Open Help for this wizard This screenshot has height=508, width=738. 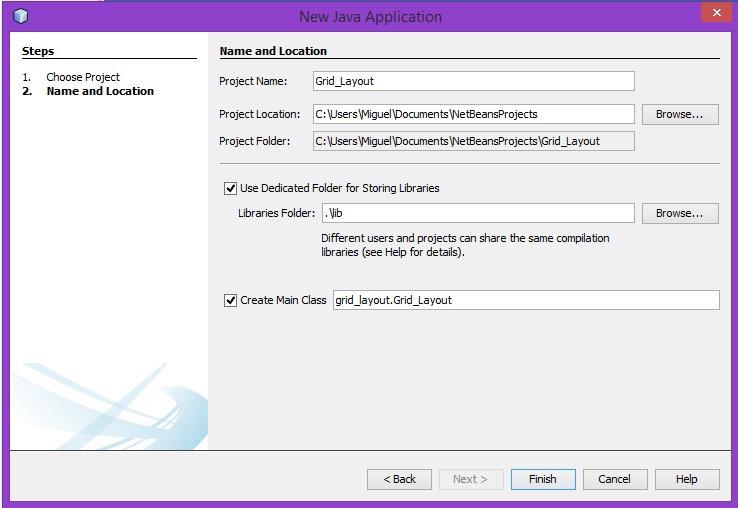(686, 479)
